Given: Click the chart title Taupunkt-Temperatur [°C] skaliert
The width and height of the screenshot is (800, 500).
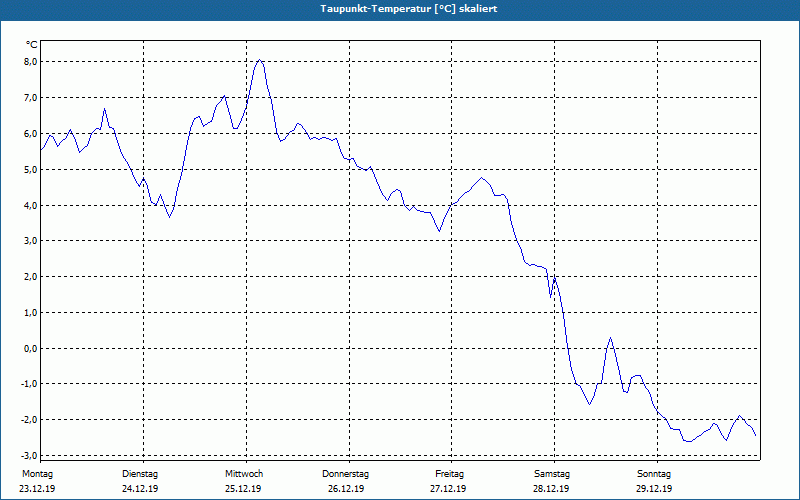Looking at the screenshot, I should (409, 9).
